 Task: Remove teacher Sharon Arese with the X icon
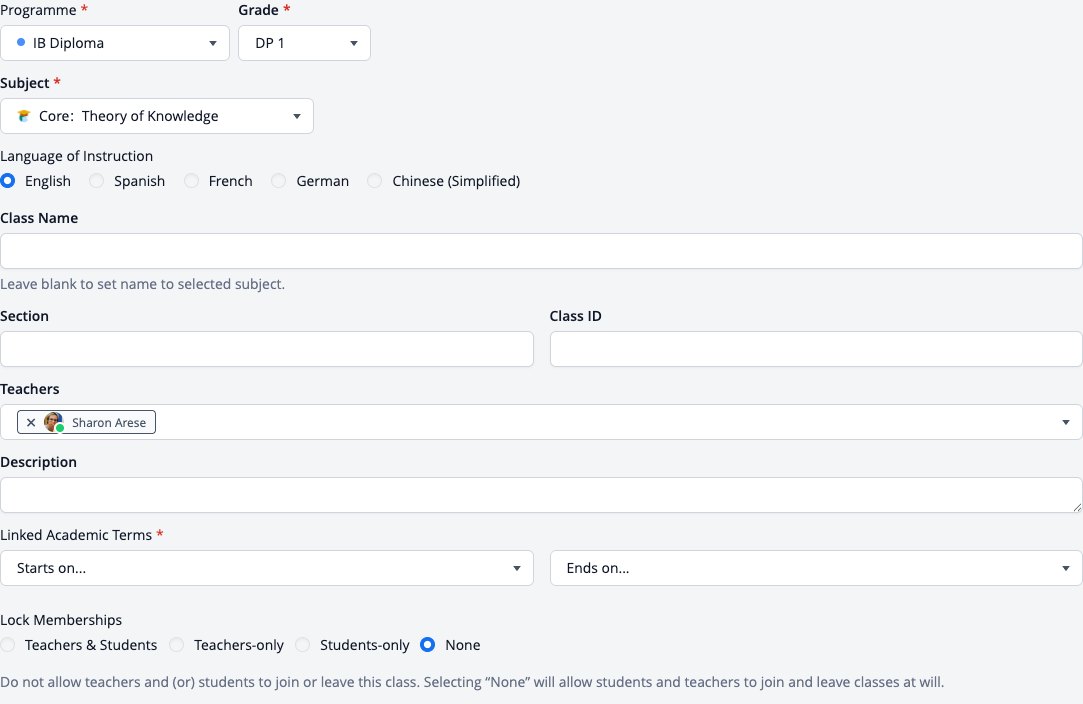pyautogui.click(x=30, y=422)
